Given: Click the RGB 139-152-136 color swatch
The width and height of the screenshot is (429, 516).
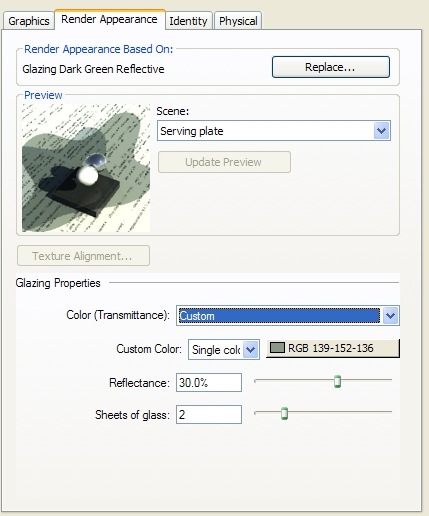Looking at the screenshot, I should click(x=332, y=348).
